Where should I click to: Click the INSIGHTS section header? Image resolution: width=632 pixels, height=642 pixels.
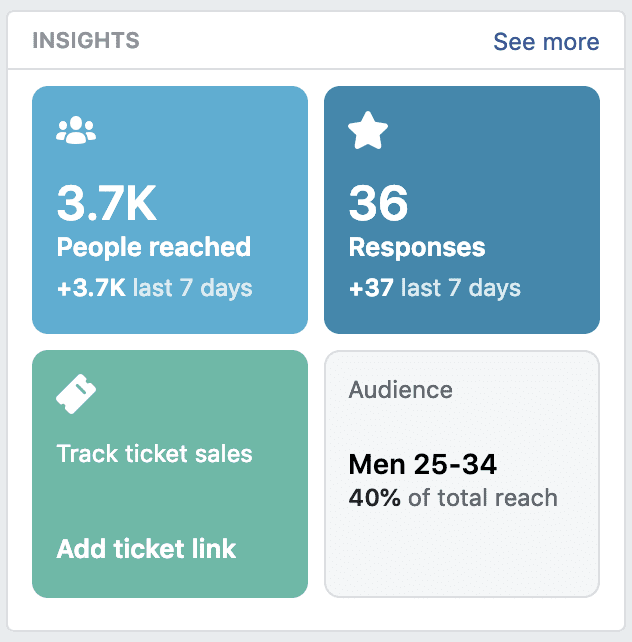[85, 41]
